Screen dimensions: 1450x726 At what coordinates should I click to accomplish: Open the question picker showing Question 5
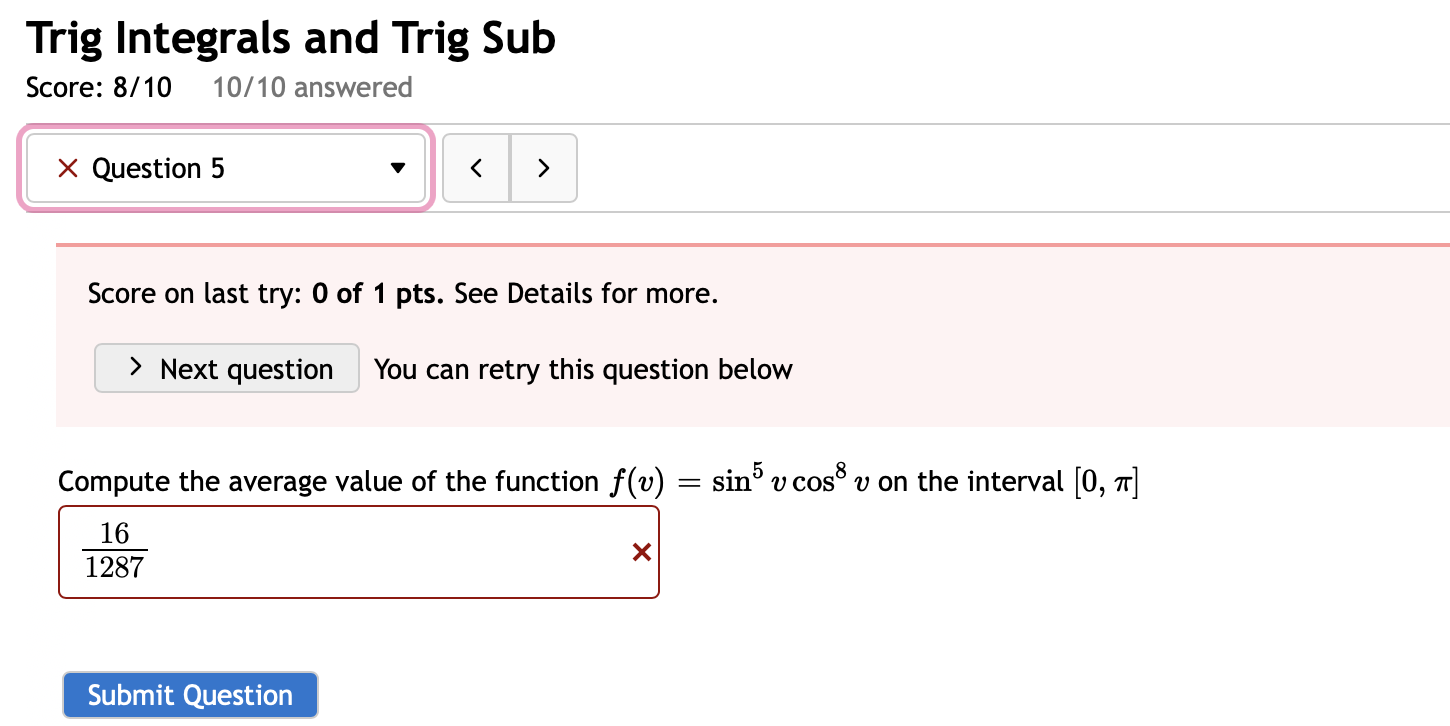click(225, 168)
